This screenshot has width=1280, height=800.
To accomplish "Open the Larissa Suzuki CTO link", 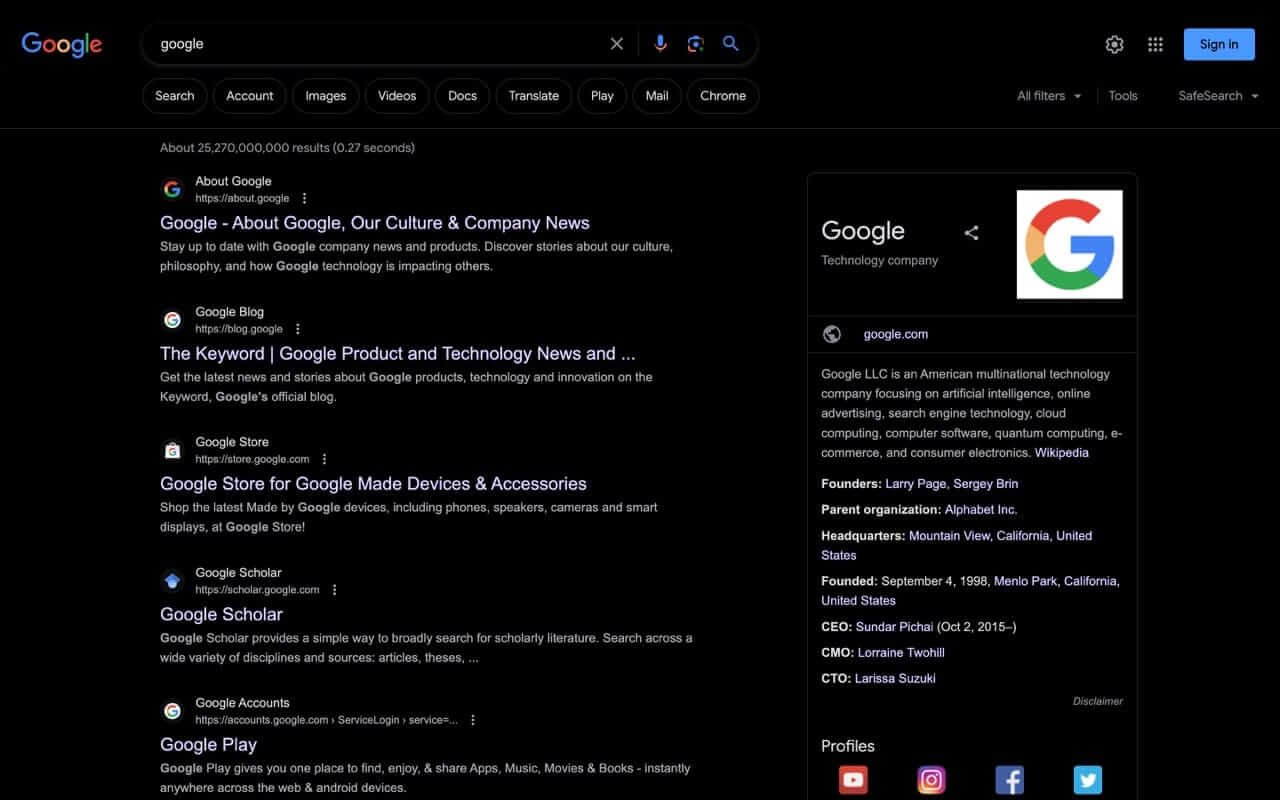I will click(895, 679).
